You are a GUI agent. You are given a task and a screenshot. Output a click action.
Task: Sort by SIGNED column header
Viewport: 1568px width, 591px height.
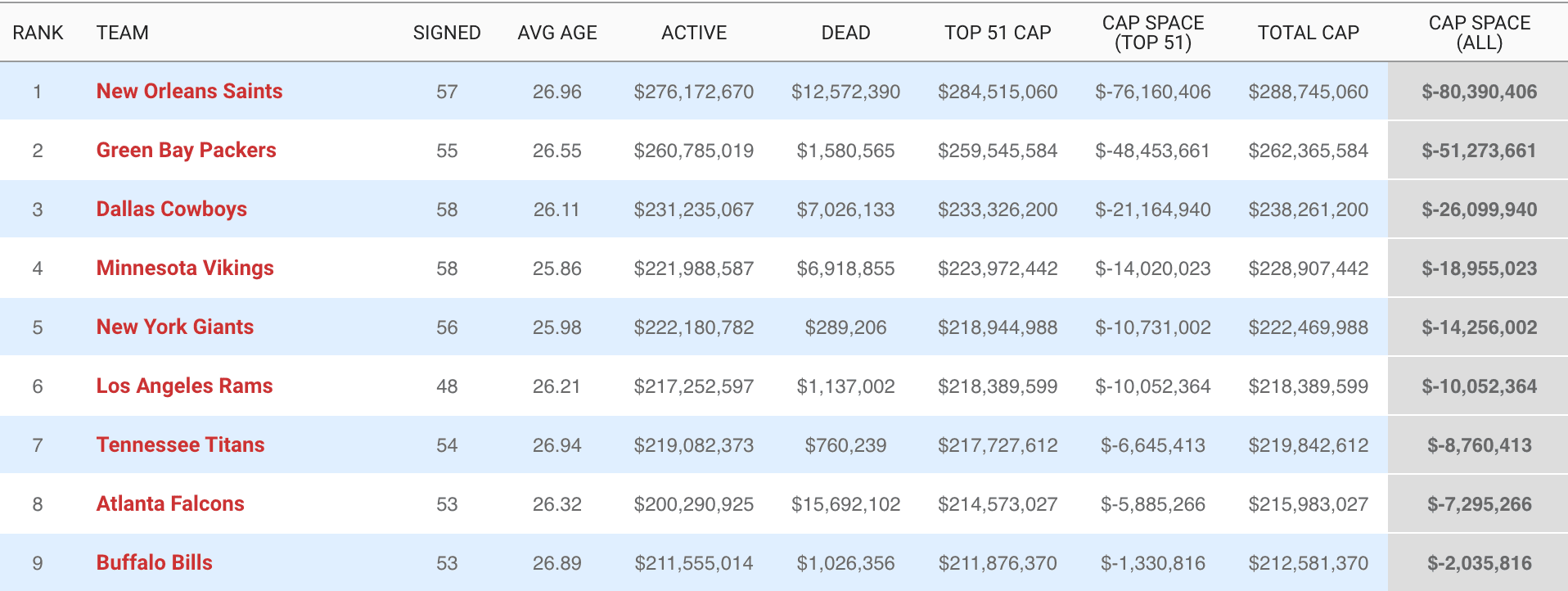(447, 33)
